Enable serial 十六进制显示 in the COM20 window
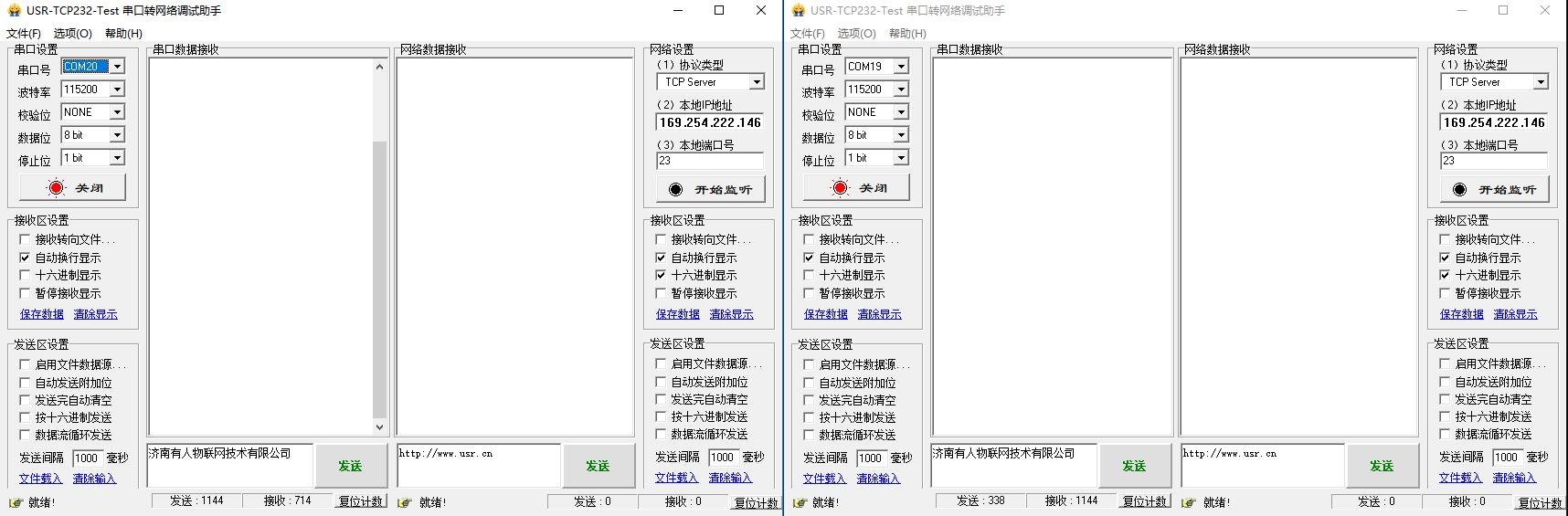Screen dimensions: 1568x516 [25, 276]
